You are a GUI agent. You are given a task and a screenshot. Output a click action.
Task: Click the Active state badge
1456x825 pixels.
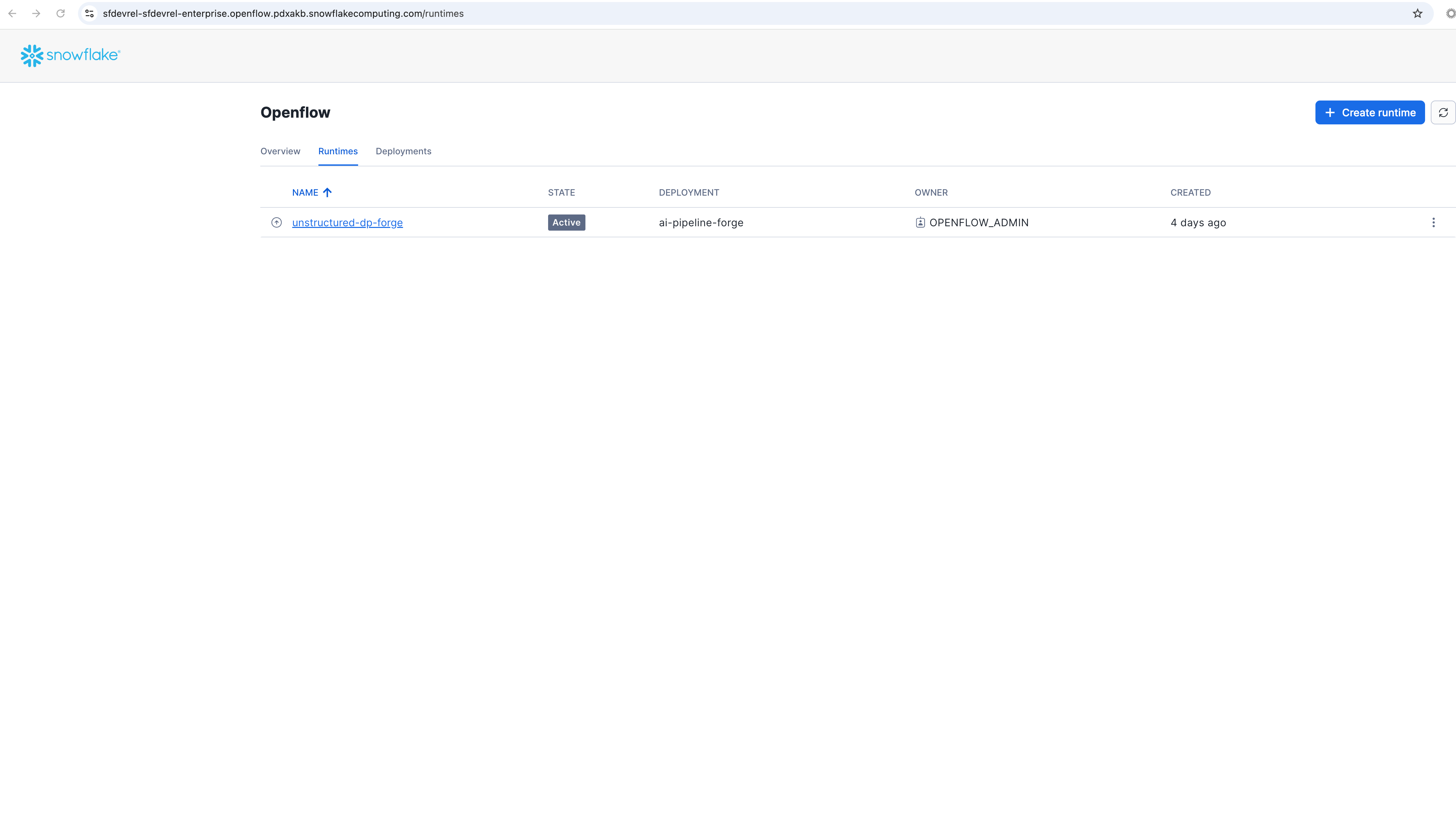[x=566, y=223]
